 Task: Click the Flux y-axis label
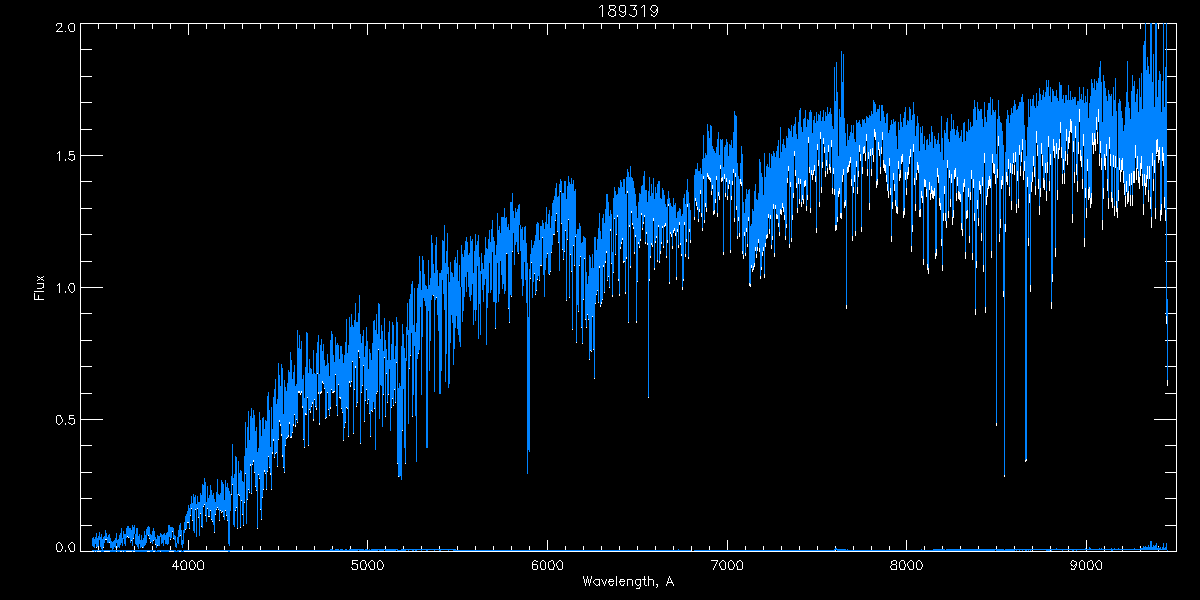(40, 287)
